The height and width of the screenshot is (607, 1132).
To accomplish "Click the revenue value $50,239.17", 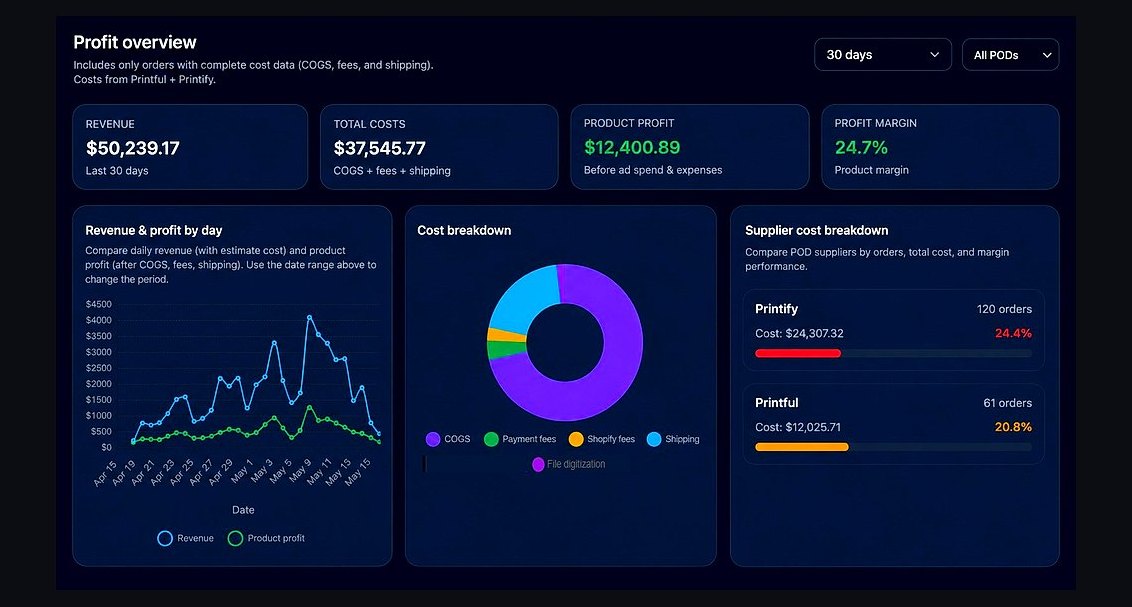I will click(x=133, y=148).
